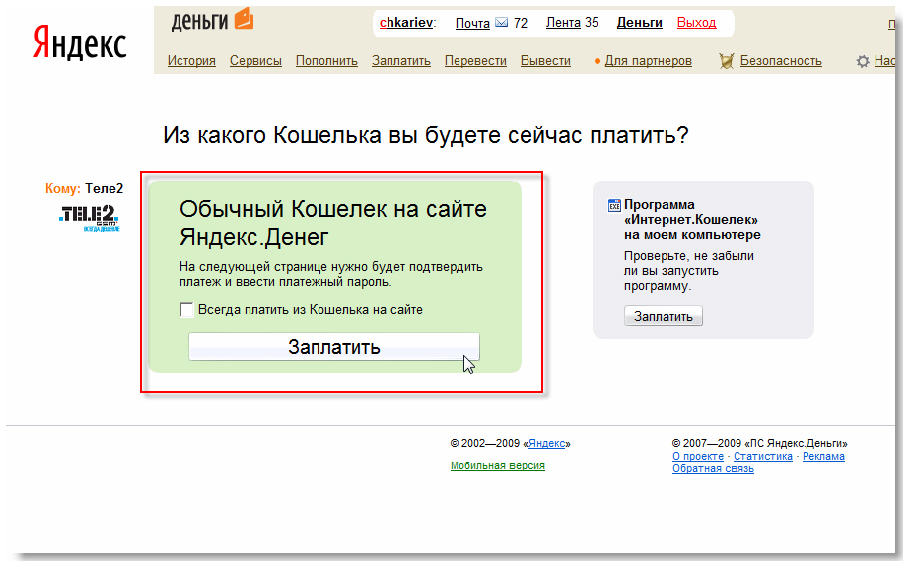This screenshot has height=561, width=903.
Task: Click the 'Кому: Теле2' recipient text
Action: point(84,188)
